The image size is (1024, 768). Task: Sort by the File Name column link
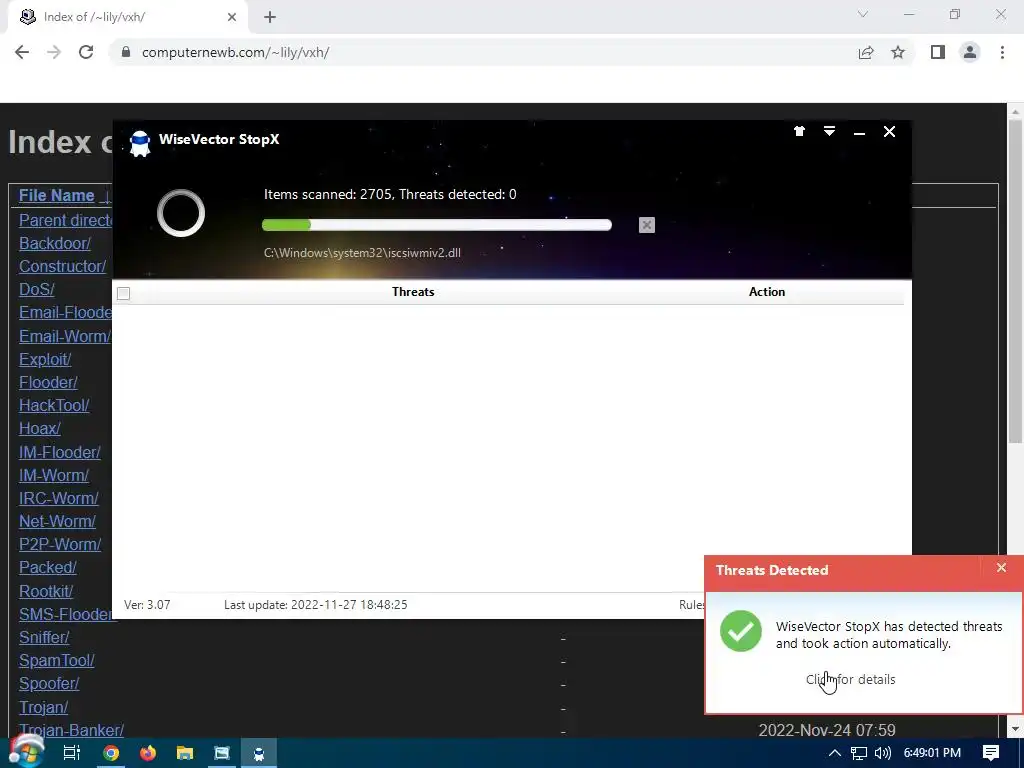click(56, 195)
